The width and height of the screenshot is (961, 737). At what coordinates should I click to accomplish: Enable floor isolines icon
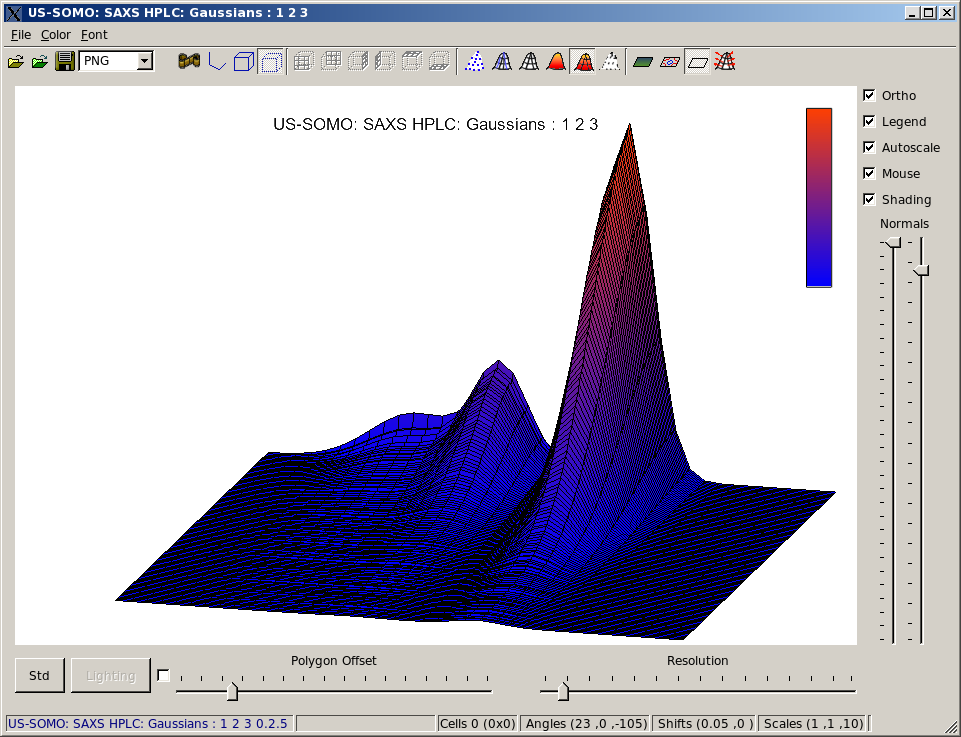click(670, 61)
